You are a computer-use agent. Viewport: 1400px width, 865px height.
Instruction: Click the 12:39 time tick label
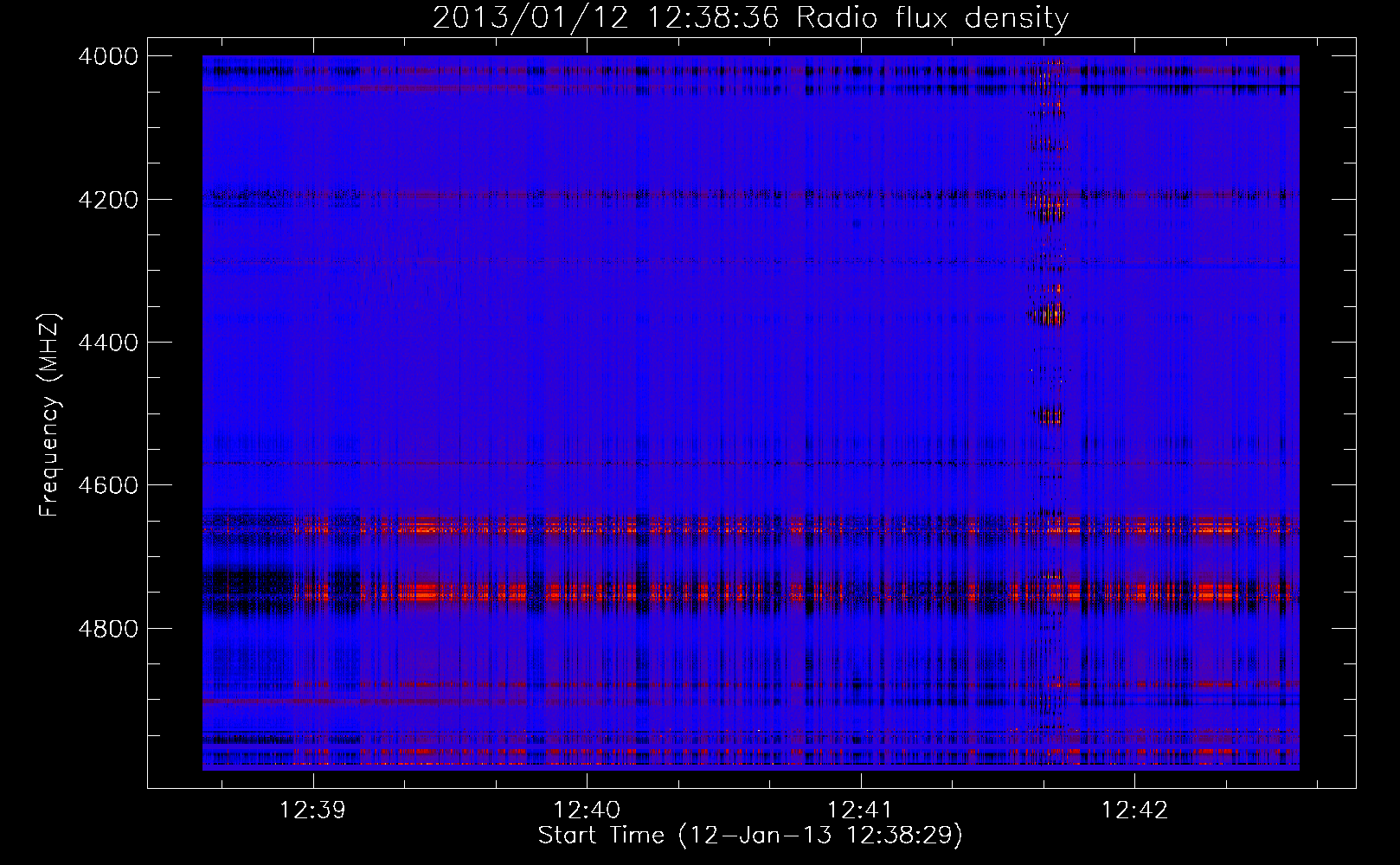coord(312,811)
